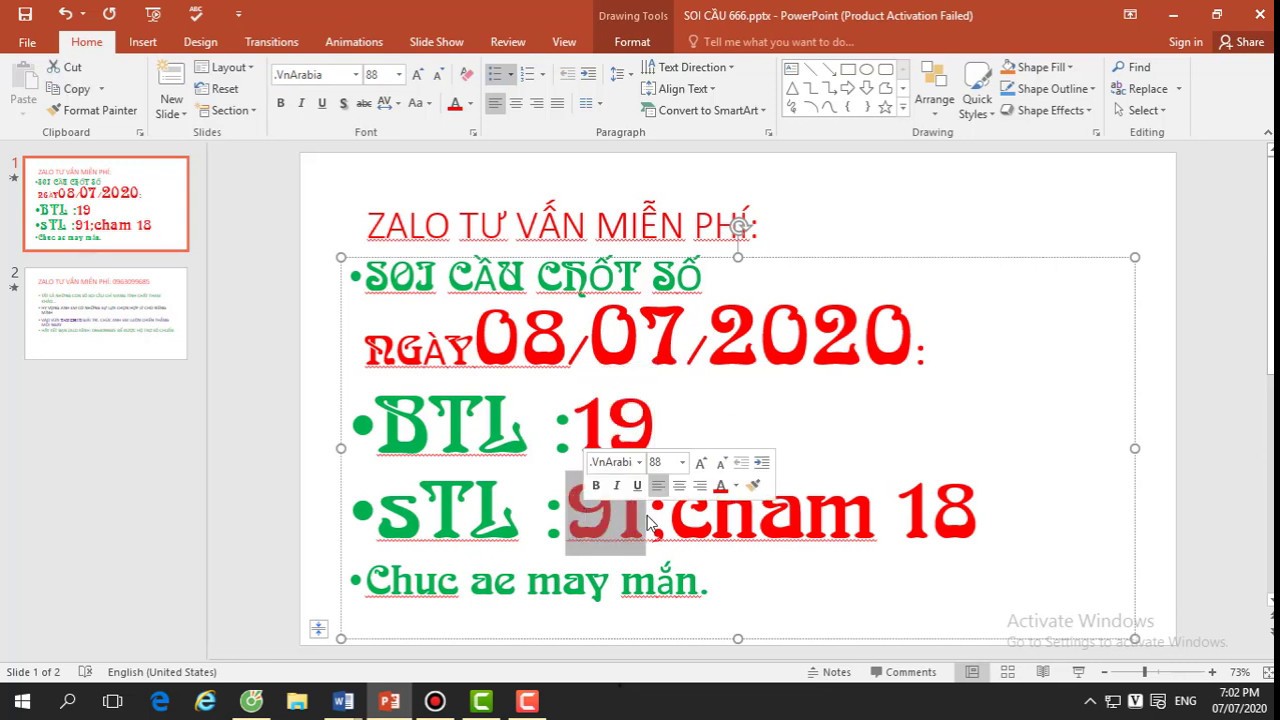Click Font Color button in ribbon
The height and width of the screenshot is (720, 1280).
click(x=455, y=103)
